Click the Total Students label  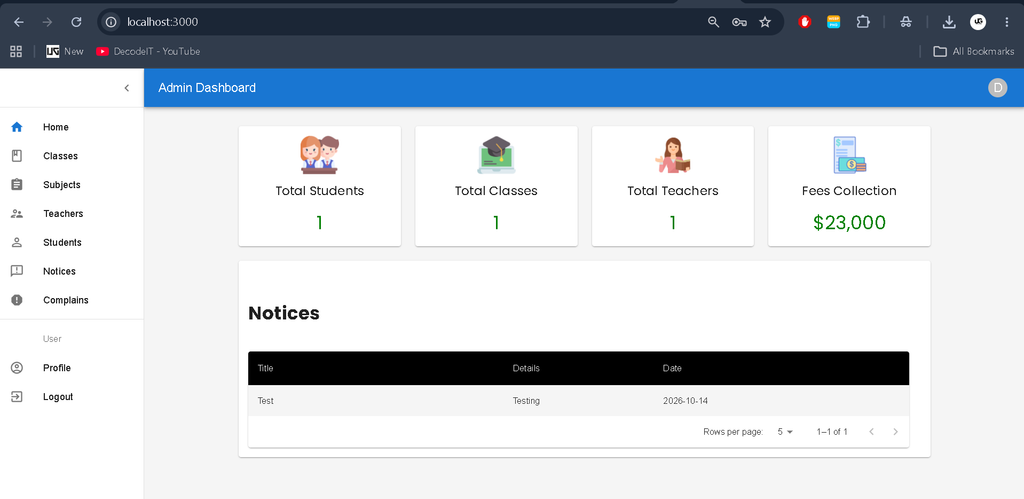[x=319, y=191]
